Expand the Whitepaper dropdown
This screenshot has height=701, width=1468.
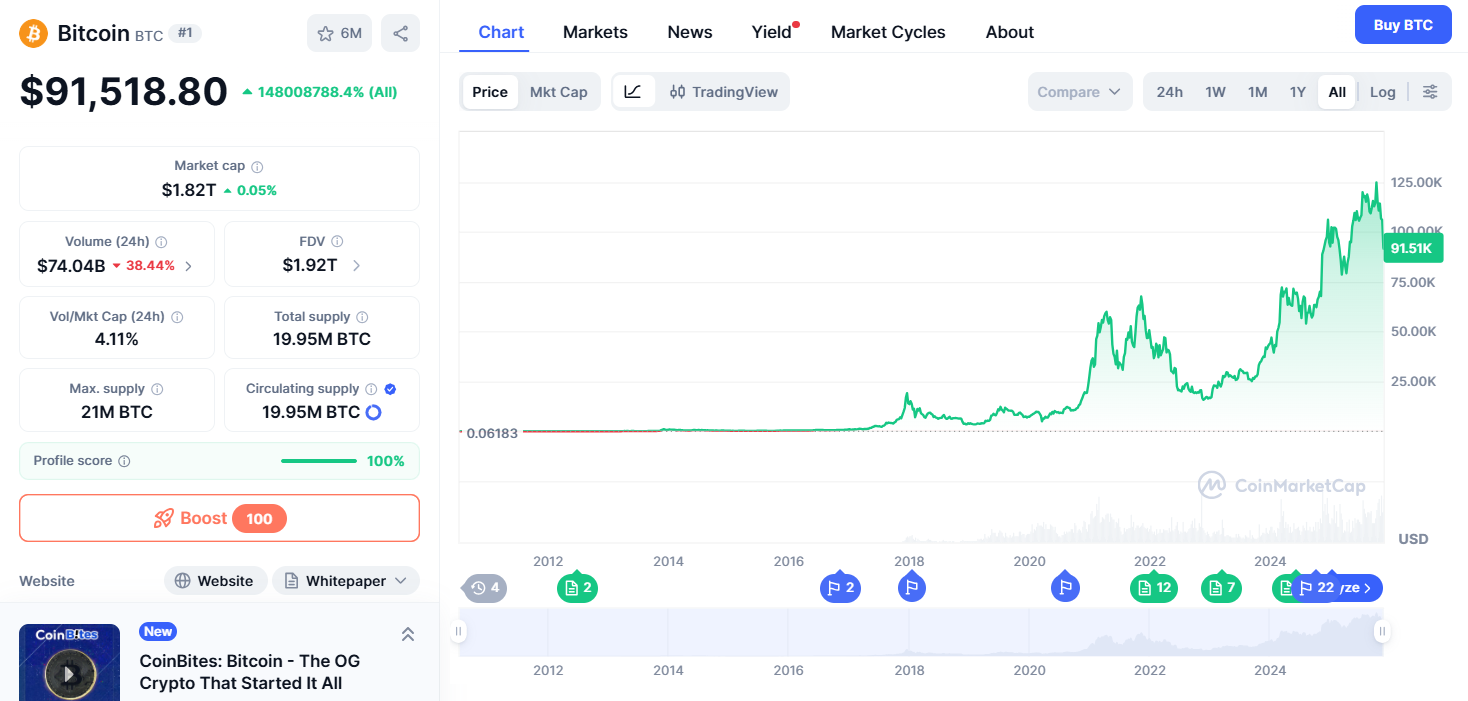pos(346,581)
